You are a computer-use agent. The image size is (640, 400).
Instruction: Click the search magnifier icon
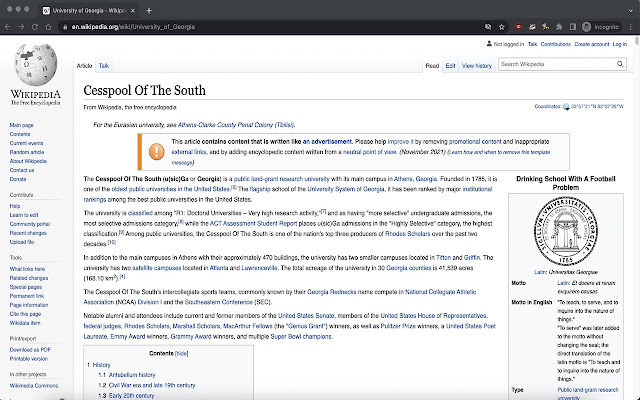pos(620,64)
